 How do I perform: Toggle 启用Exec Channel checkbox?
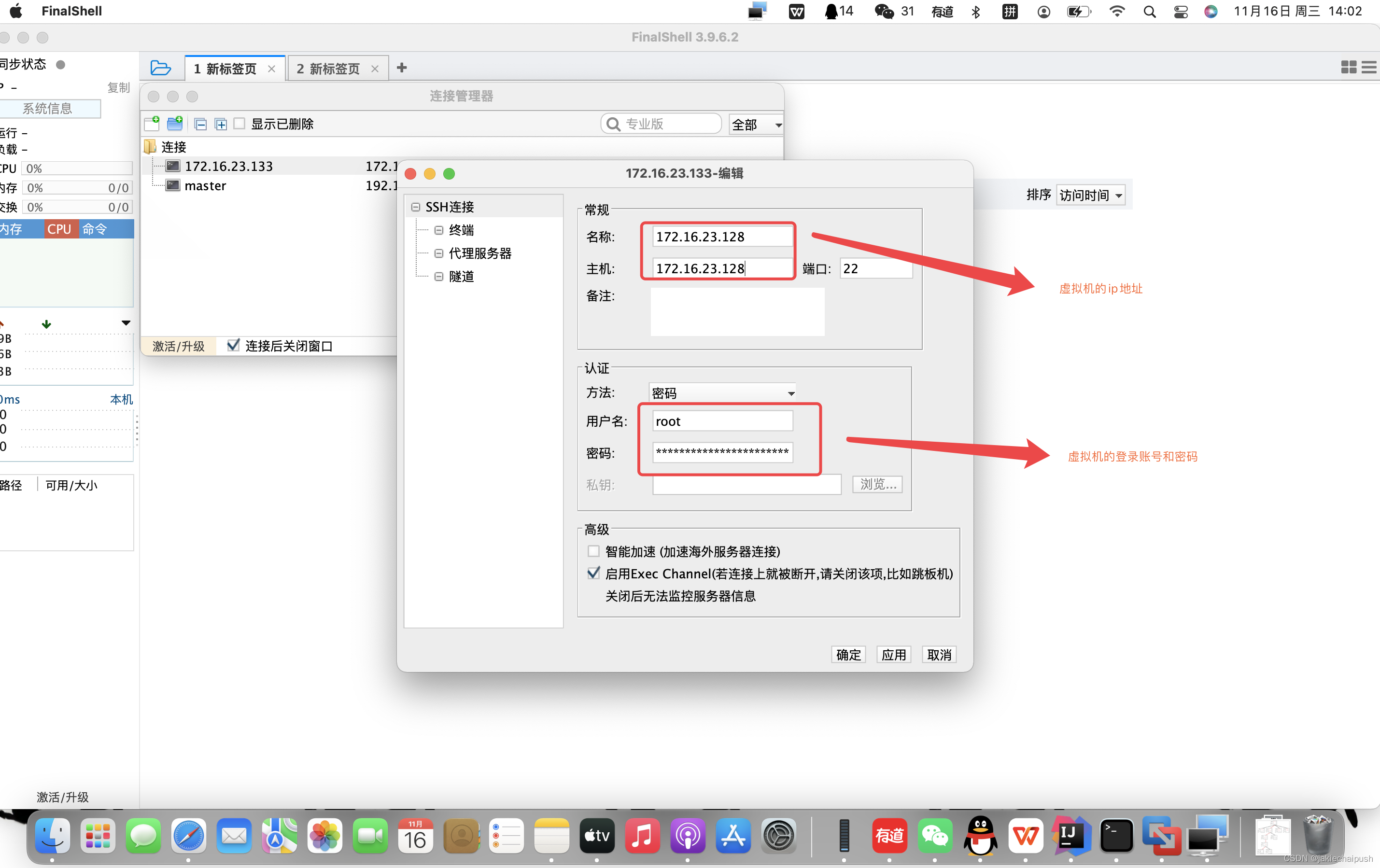point(593,573)
